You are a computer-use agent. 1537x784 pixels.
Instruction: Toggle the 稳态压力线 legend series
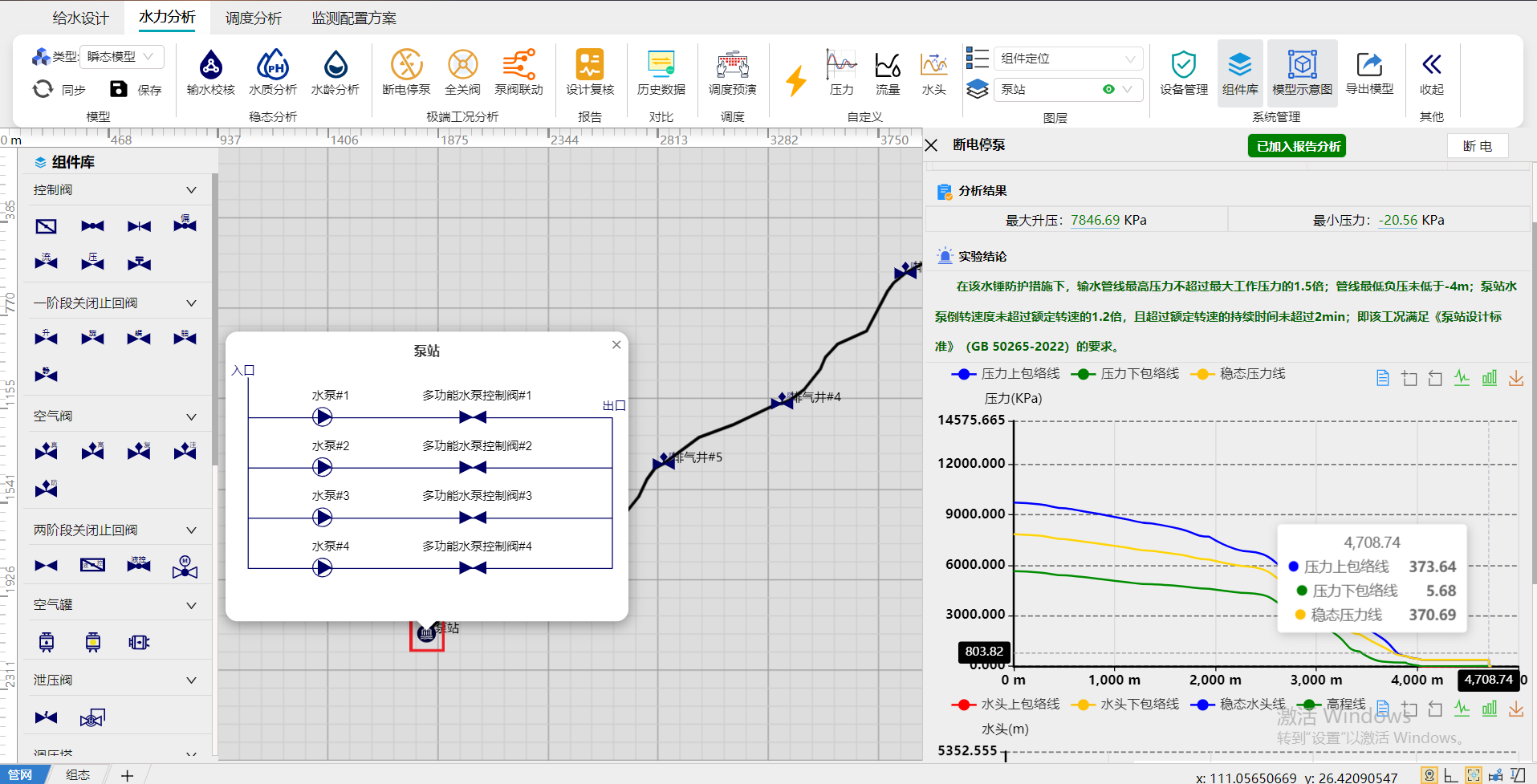tap(1239, 374)
